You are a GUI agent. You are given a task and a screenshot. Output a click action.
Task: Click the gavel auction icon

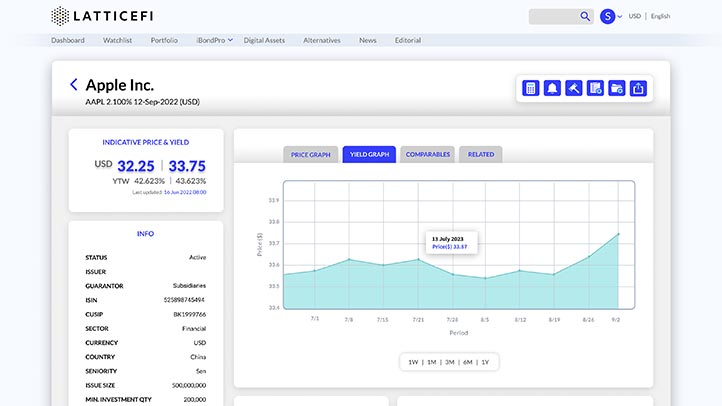(574, 88)
